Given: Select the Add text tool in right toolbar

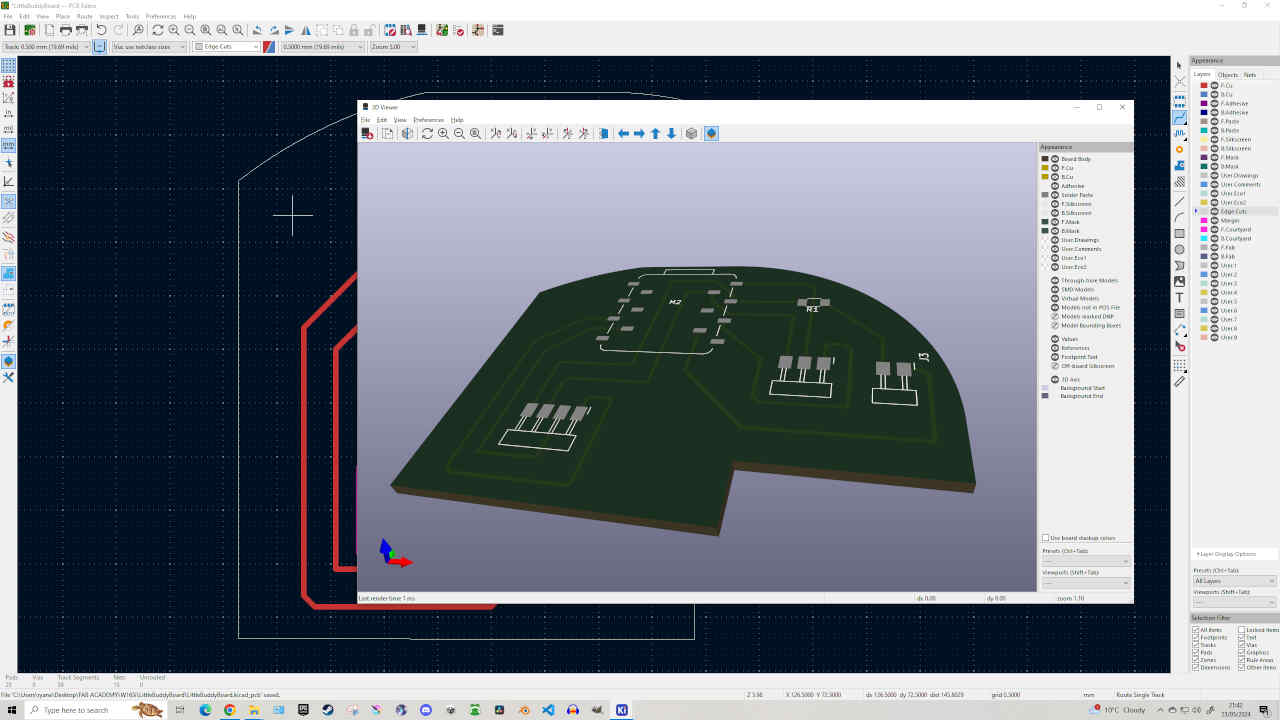Looking at the screenshot, I should click(x=1180, y=297).
